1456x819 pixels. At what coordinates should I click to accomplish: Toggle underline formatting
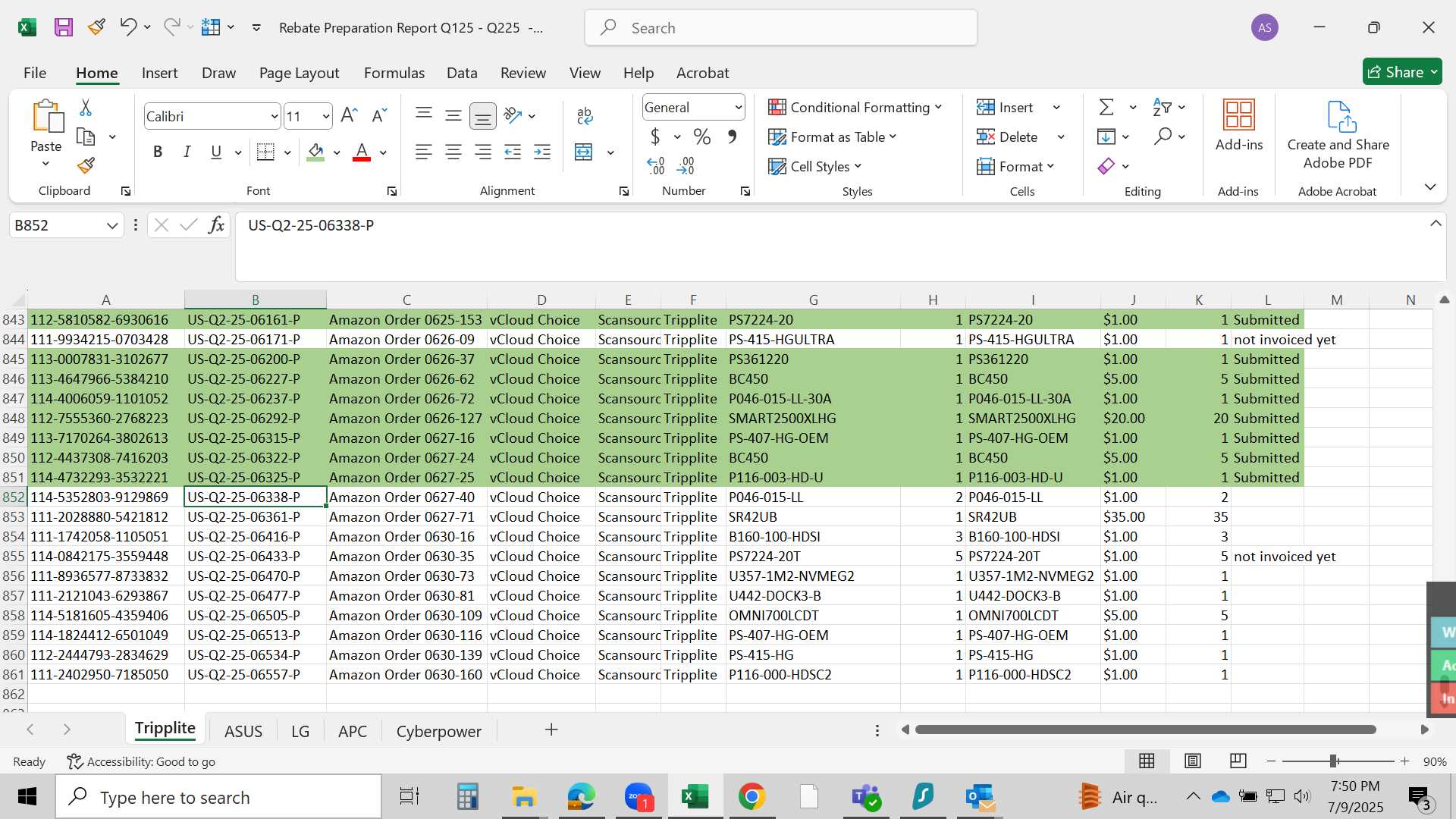pos(216,152)
